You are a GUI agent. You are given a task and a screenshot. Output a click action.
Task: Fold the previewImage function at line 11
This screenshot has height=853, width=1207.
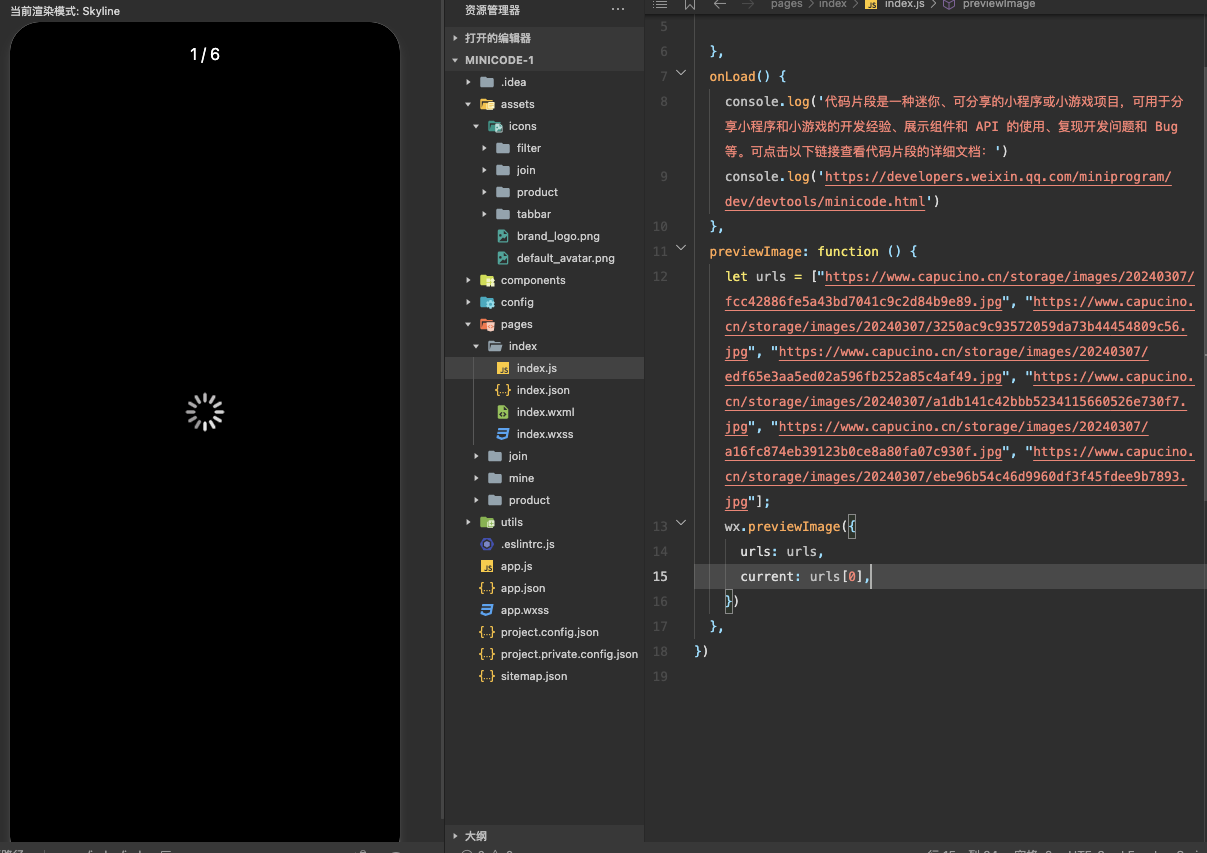pos(681,248)
